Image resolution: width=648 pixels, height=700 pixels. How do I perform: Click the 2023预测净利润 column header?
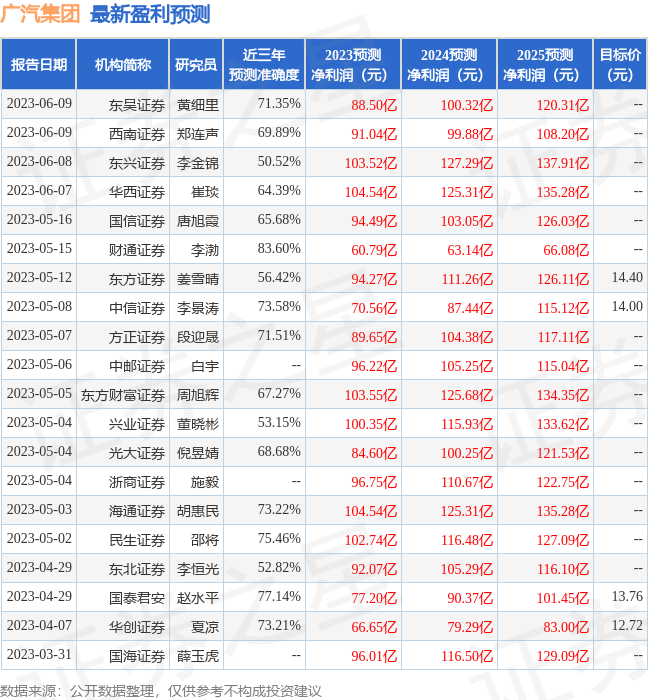(x=353, y=65)
